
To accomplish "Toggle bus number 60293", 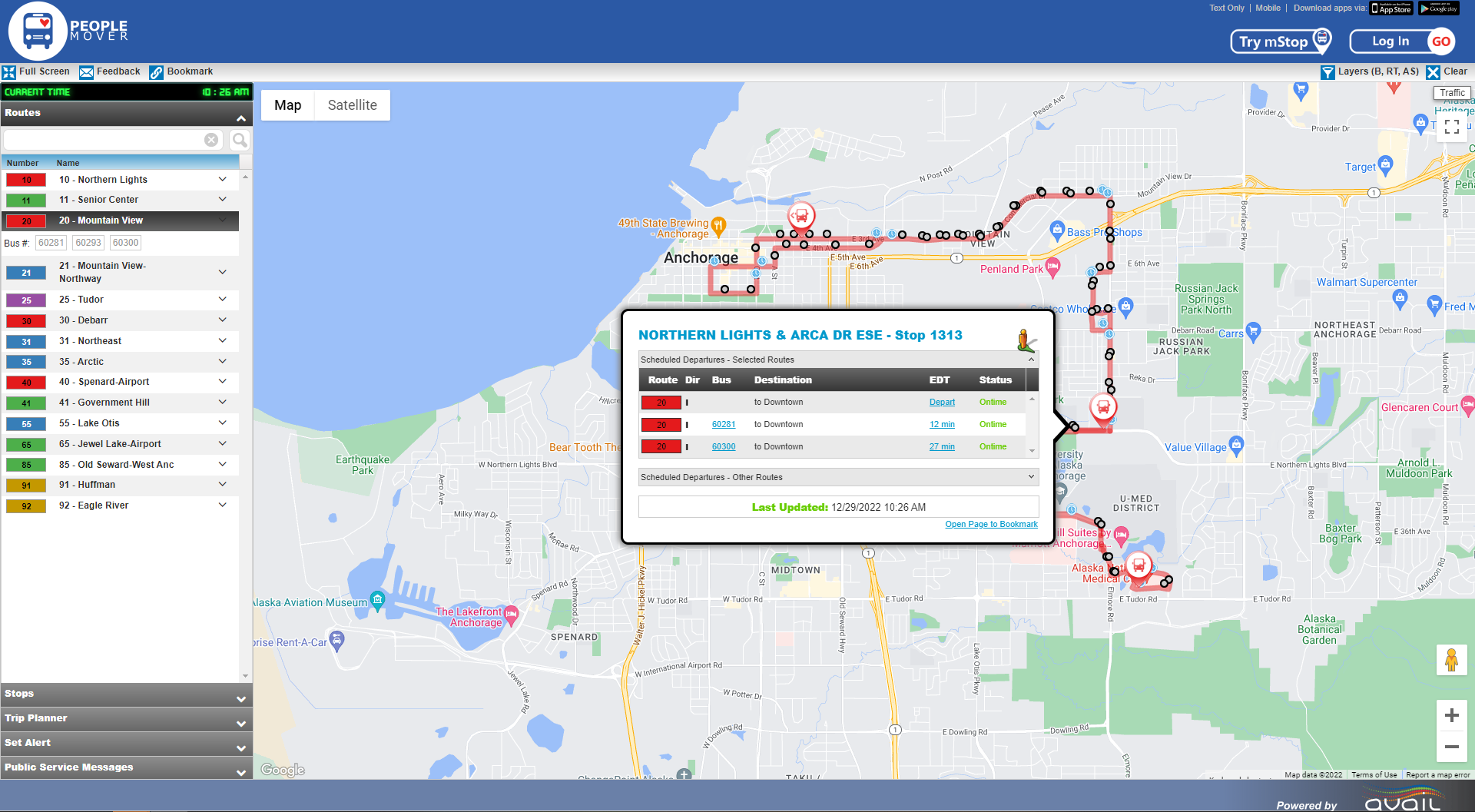I will [88, 243].
